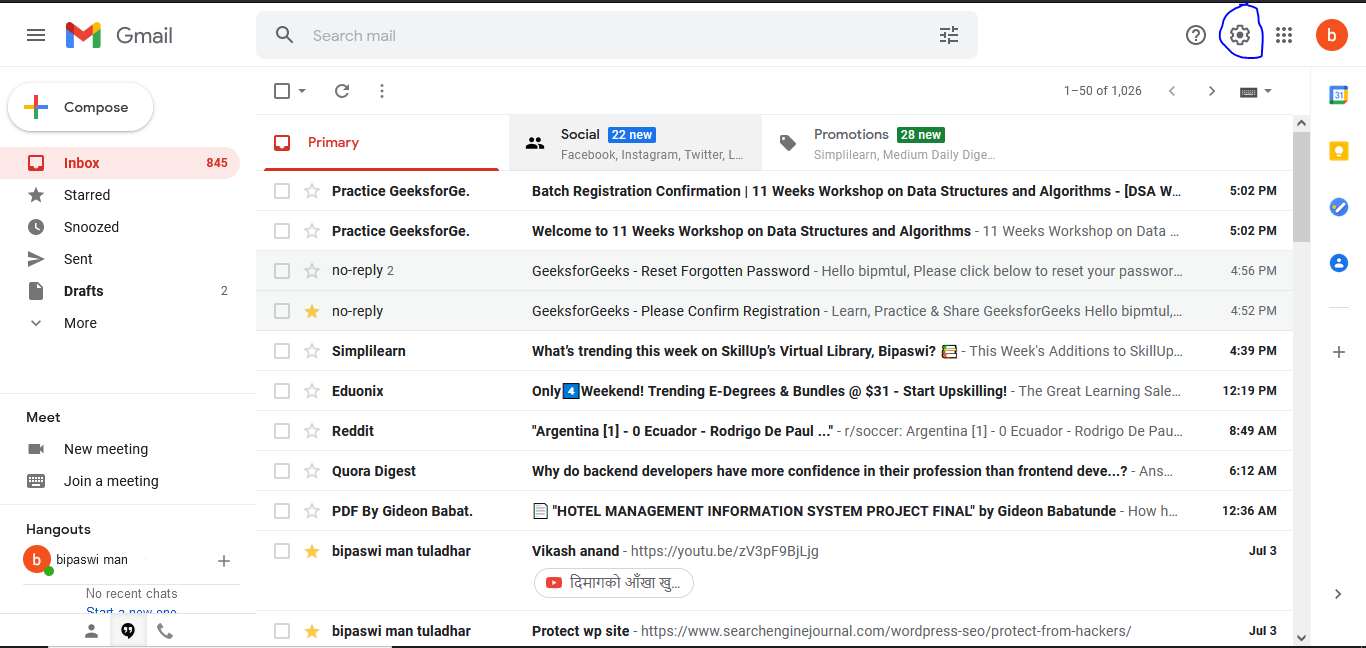Star the Quora Digest email

pos(312,471)
